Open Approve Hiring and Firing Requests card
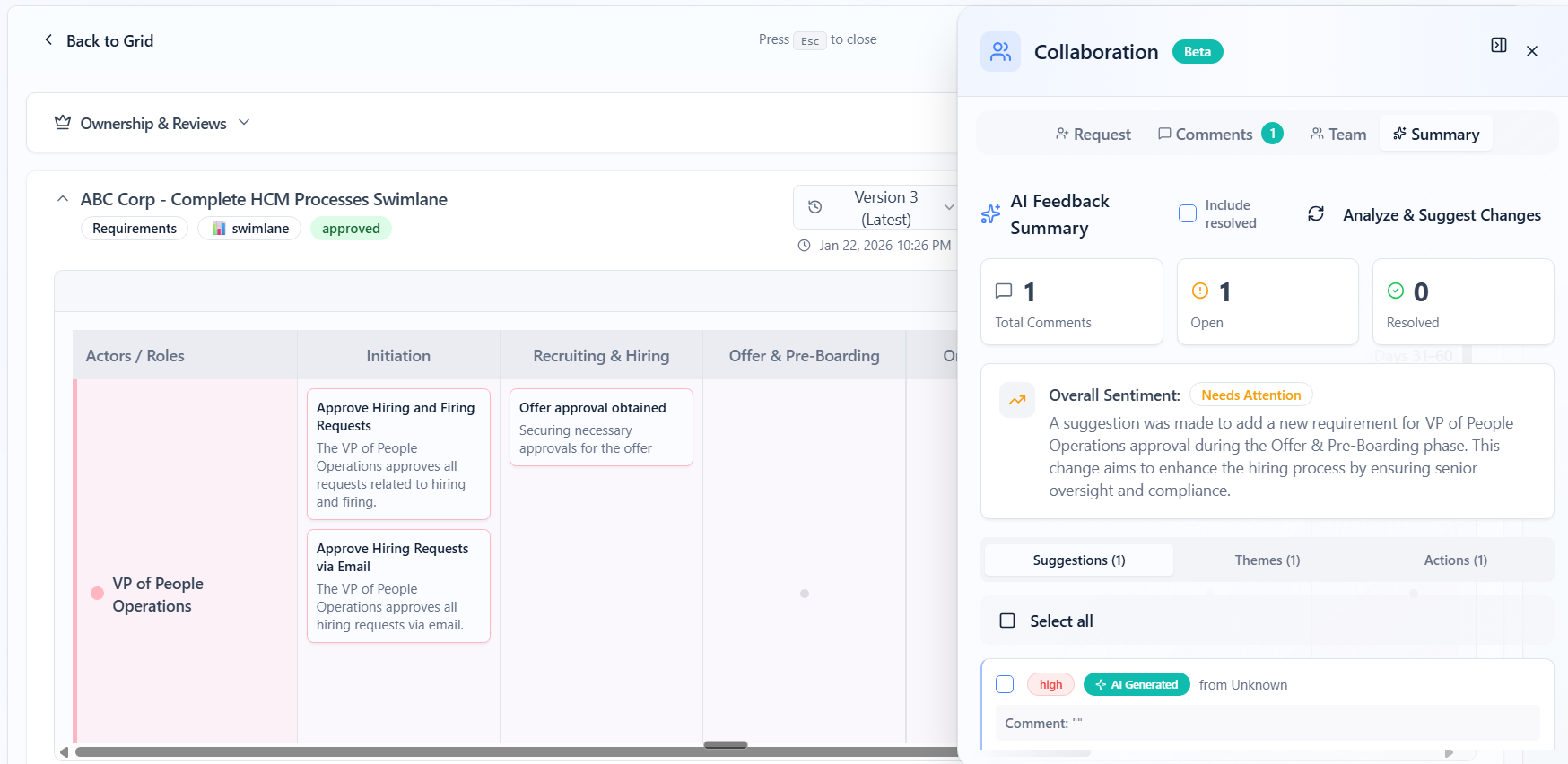 (398, 454)
